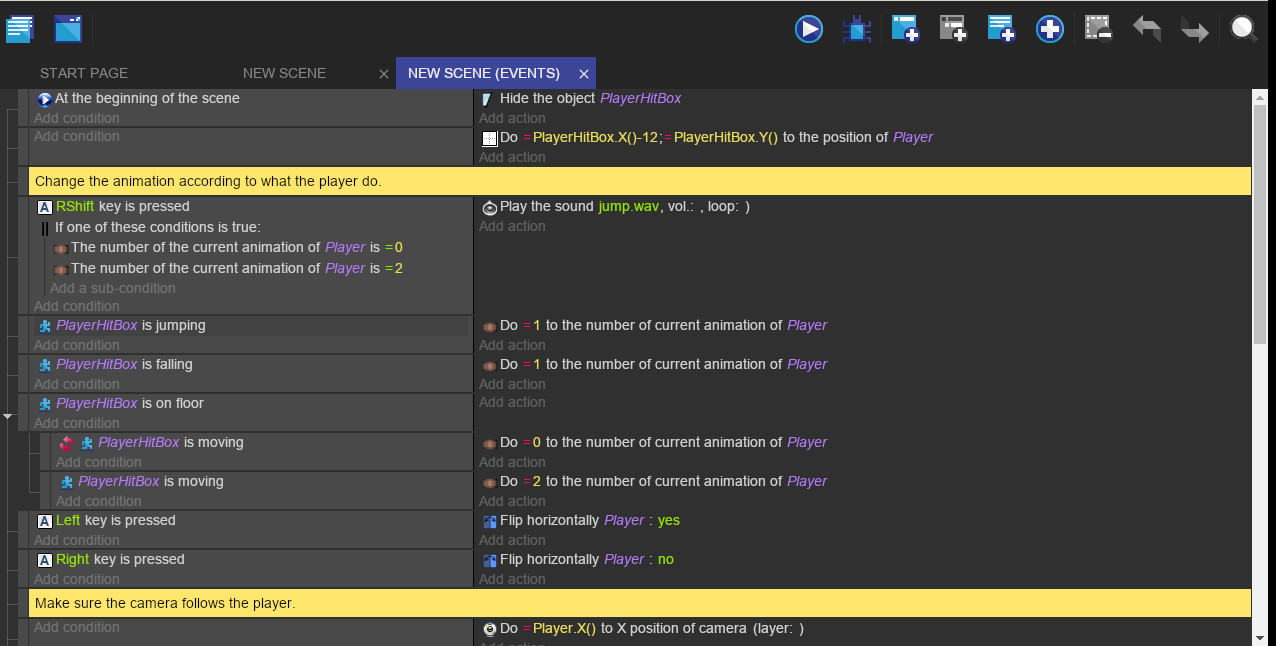Click the keyboard icon beside Right key
The image size is (1276, 646).
click(x=44, y=560)
